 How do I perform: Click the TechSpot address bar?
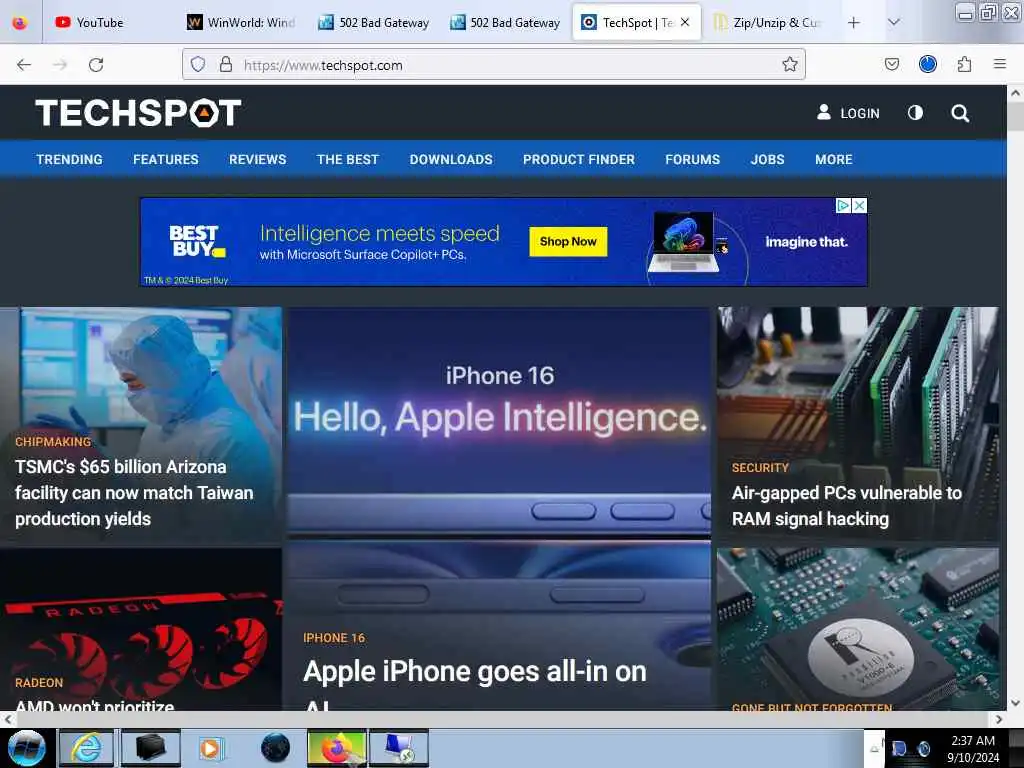tap(494, 65)
